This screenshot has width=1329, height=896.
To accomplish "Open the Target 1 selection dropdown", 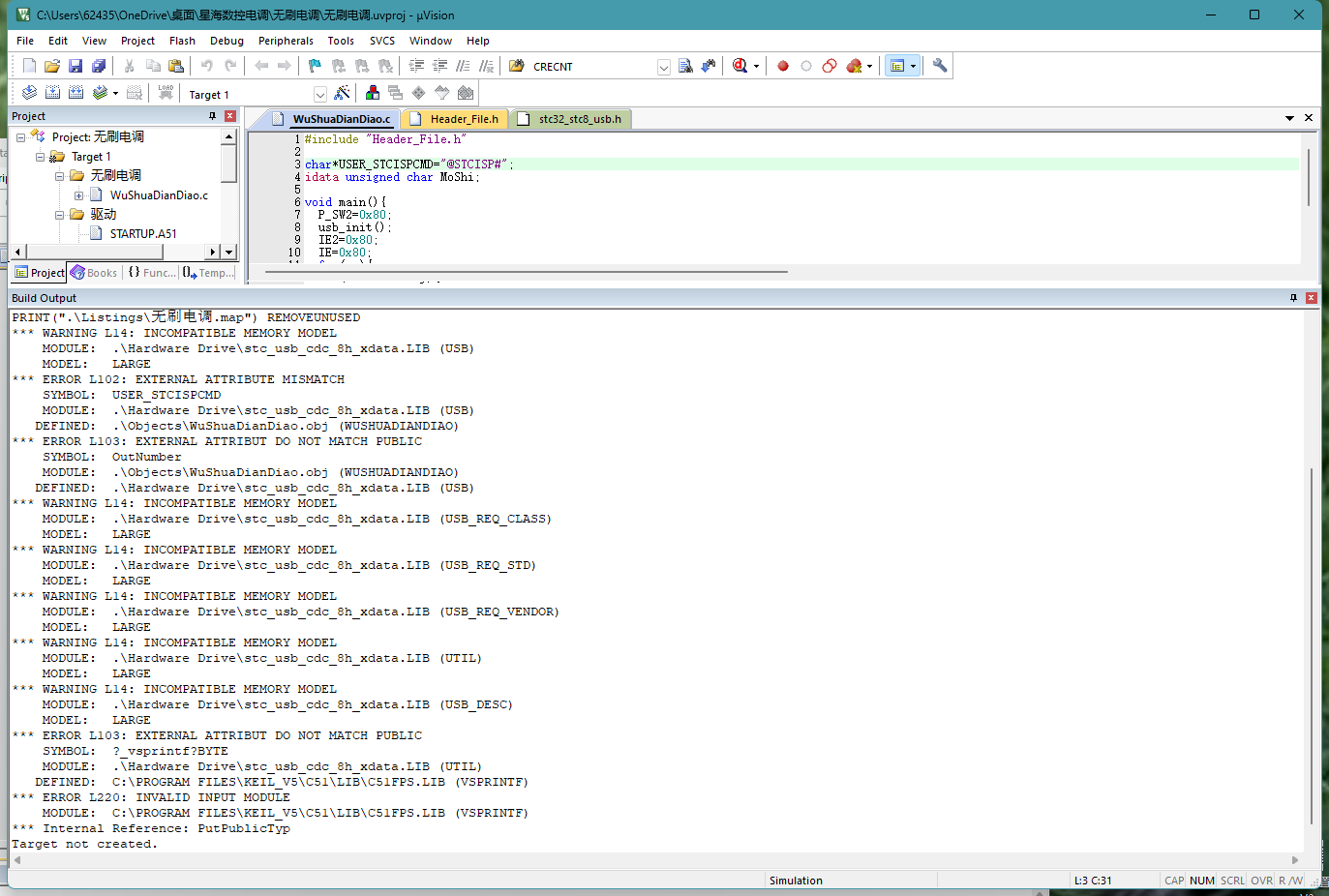I will tap(320, 94).
